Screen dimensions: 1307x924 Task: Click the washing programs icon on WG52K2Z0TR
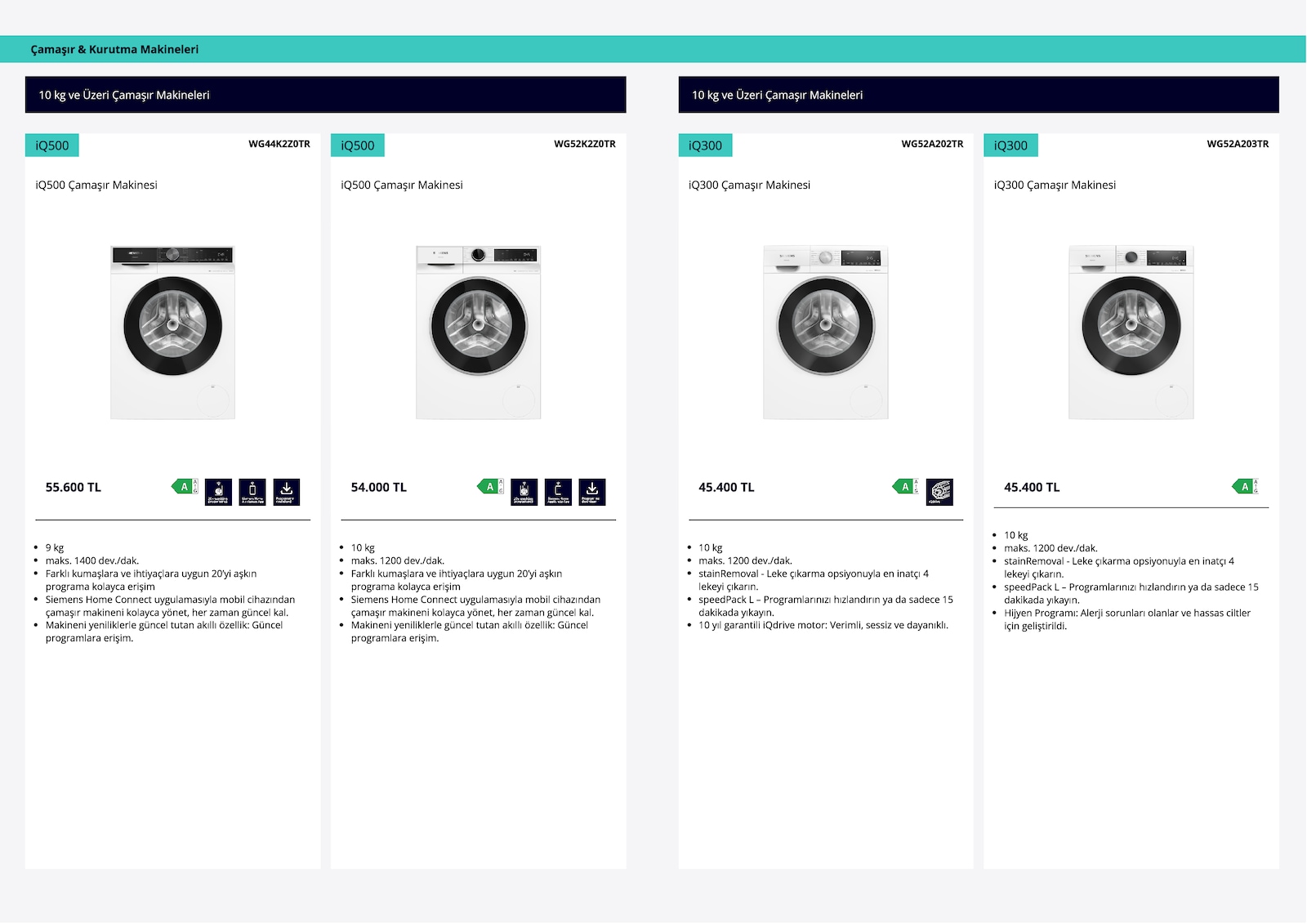524,492
